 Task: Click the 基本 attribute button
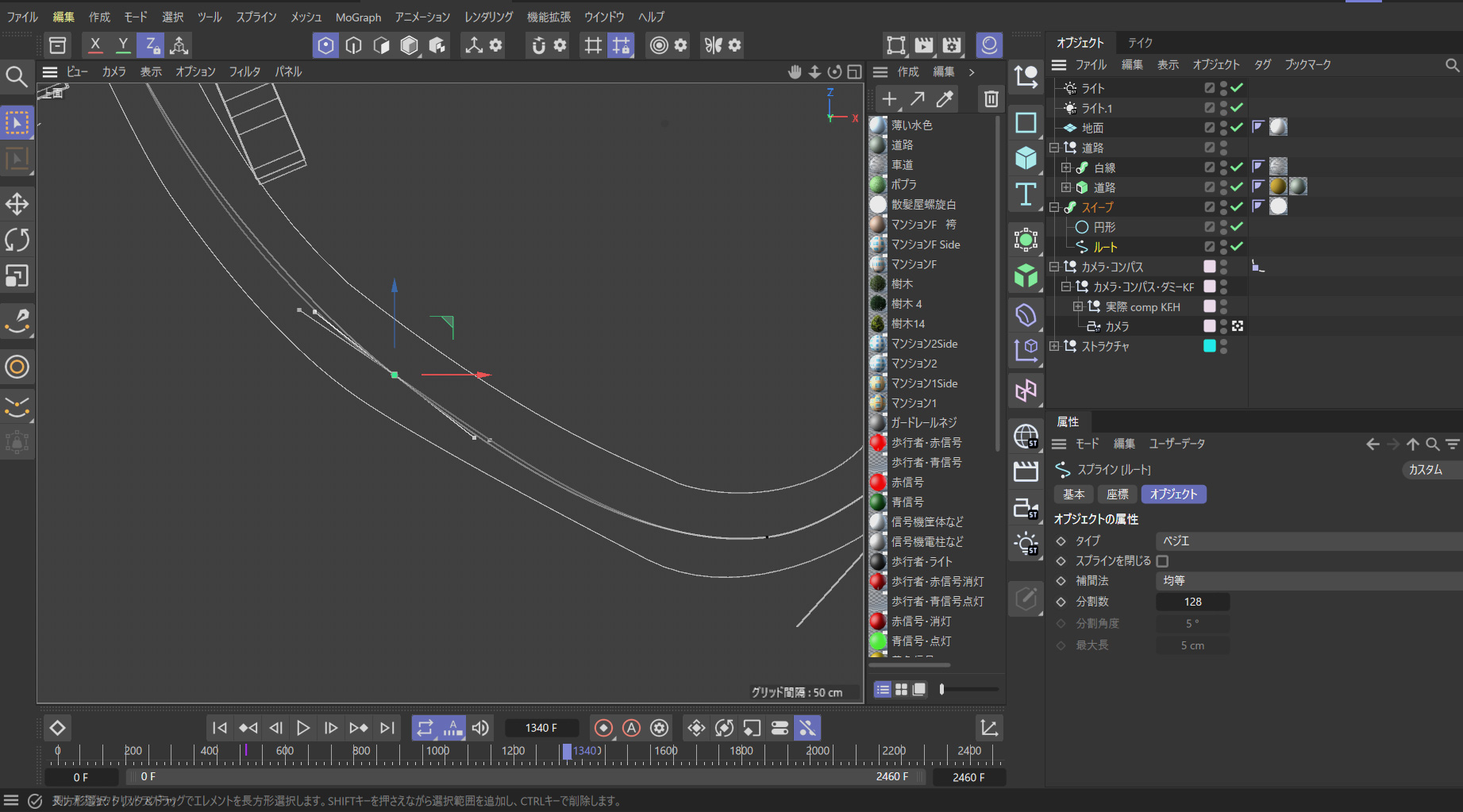point(1073,495)
